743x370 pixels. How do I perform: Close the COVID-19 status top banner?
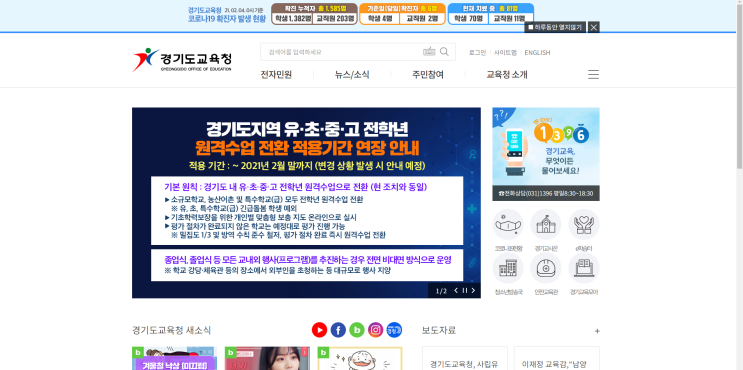click(593, 27)
